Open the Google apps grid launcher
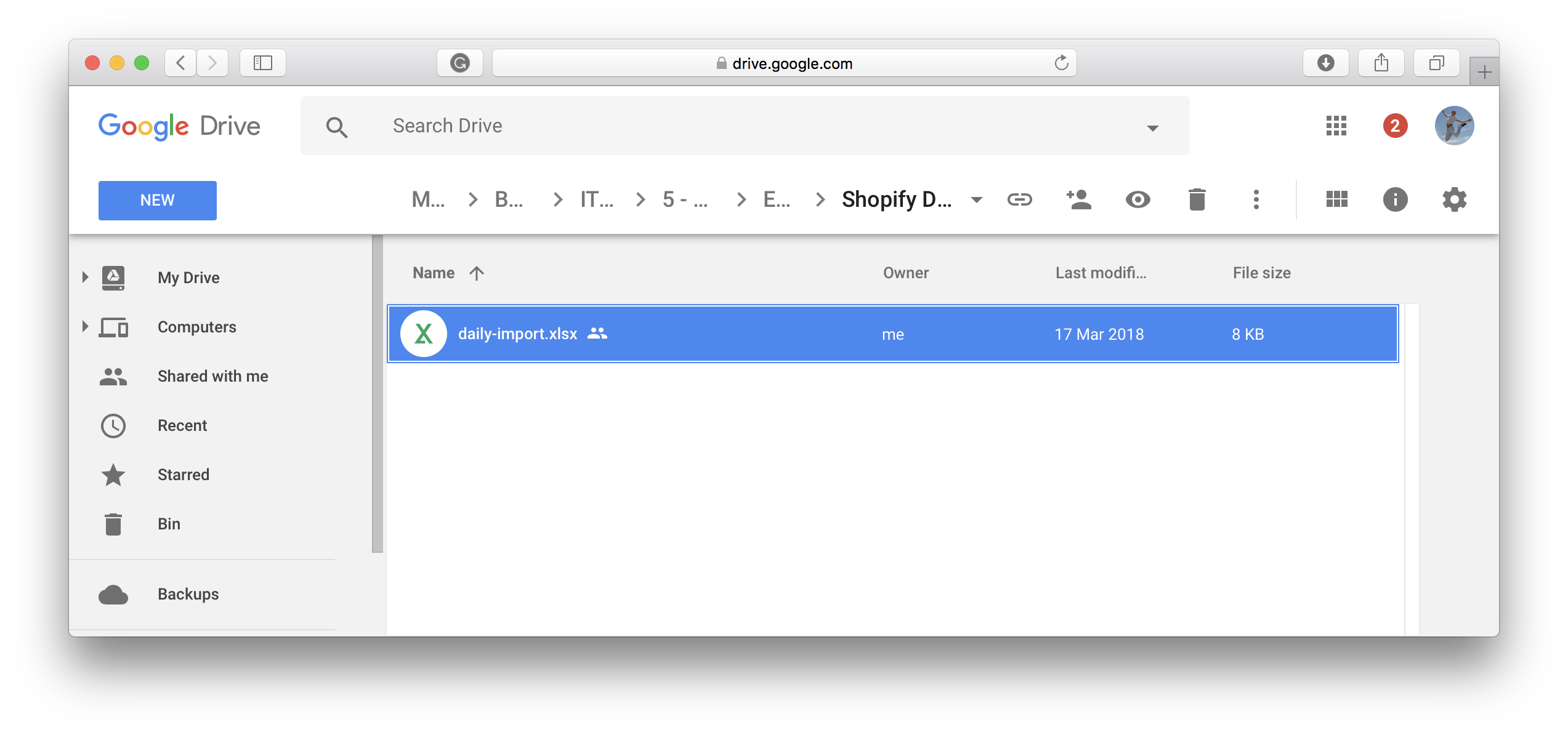The height and width of the screenshot is (735, 1568). (x=1336, y=126)
